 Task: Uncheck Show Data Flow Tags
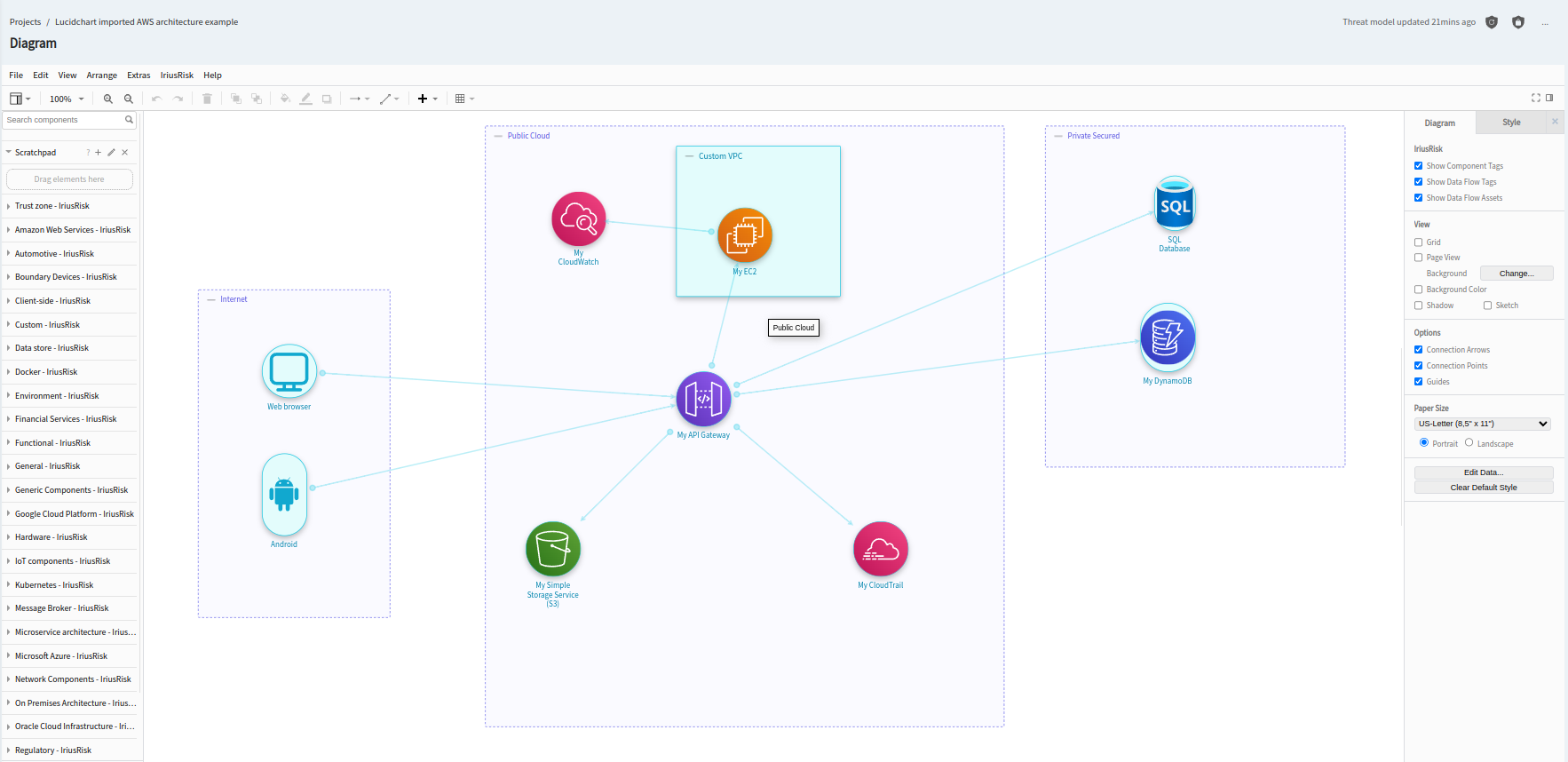tap(1418, 182)
